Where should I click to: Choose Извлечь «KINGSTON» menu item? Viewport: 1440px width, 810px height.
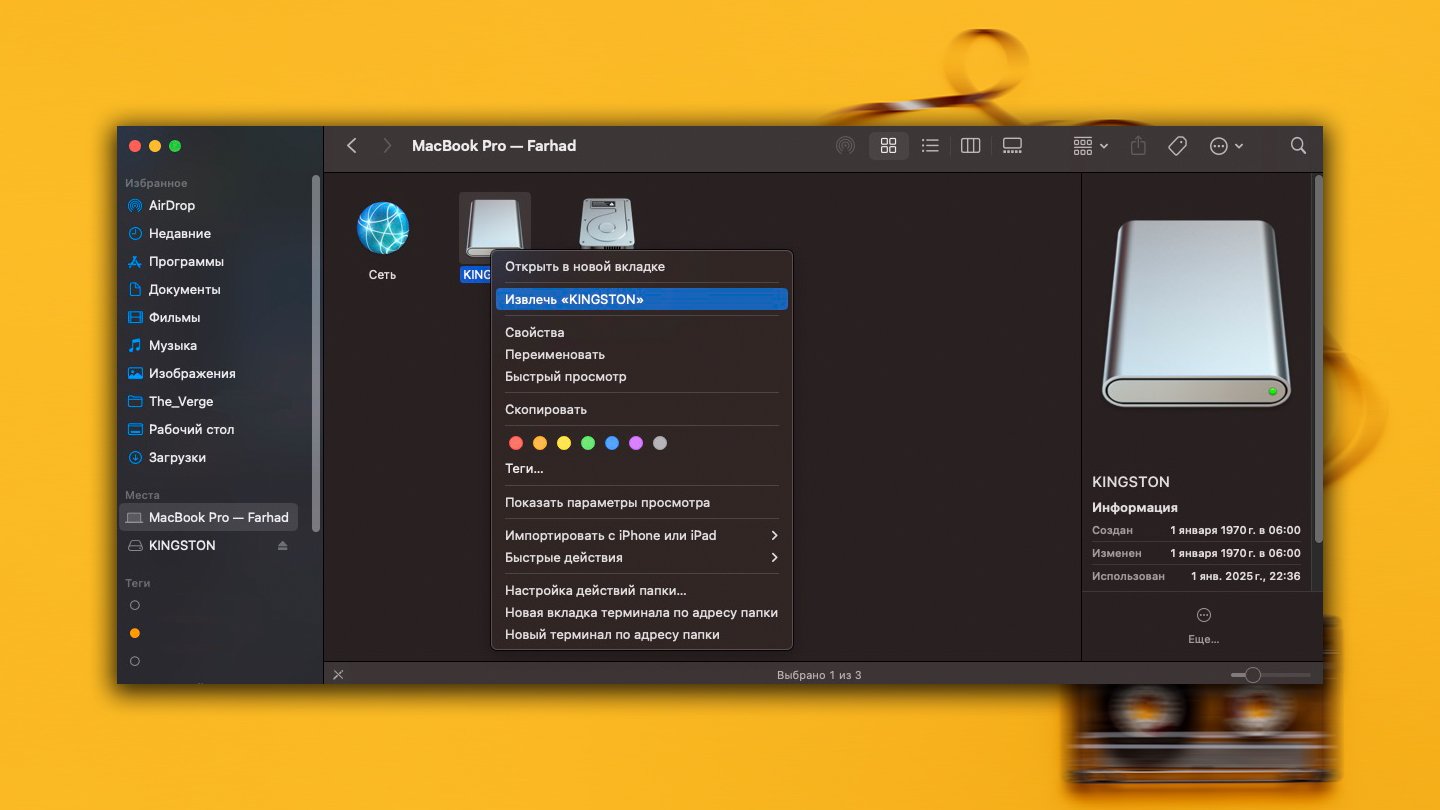click(640, 299)
